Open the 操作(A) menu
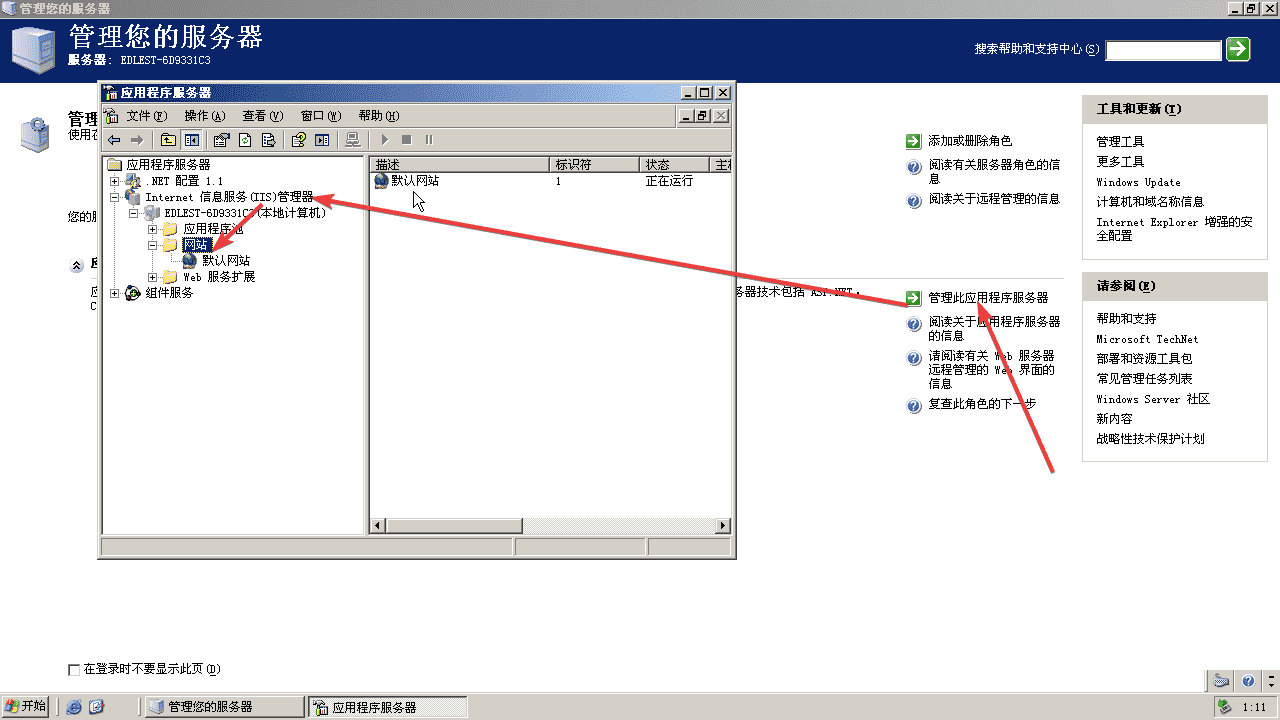The image size is (1280, 720). (x=204, y=116)
